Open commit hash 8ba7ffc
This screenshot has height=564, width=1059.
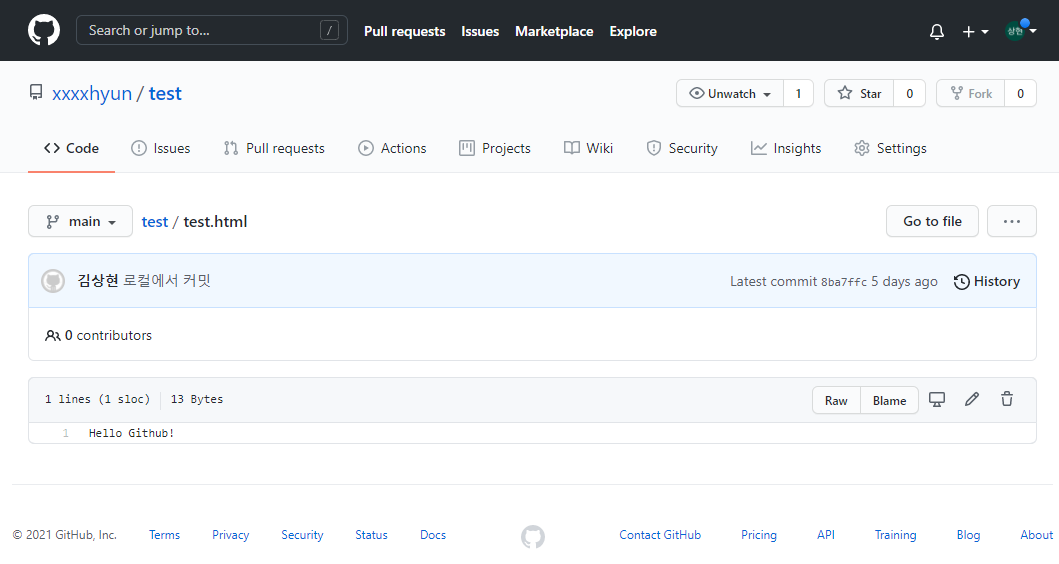click(x=844, y=282)
